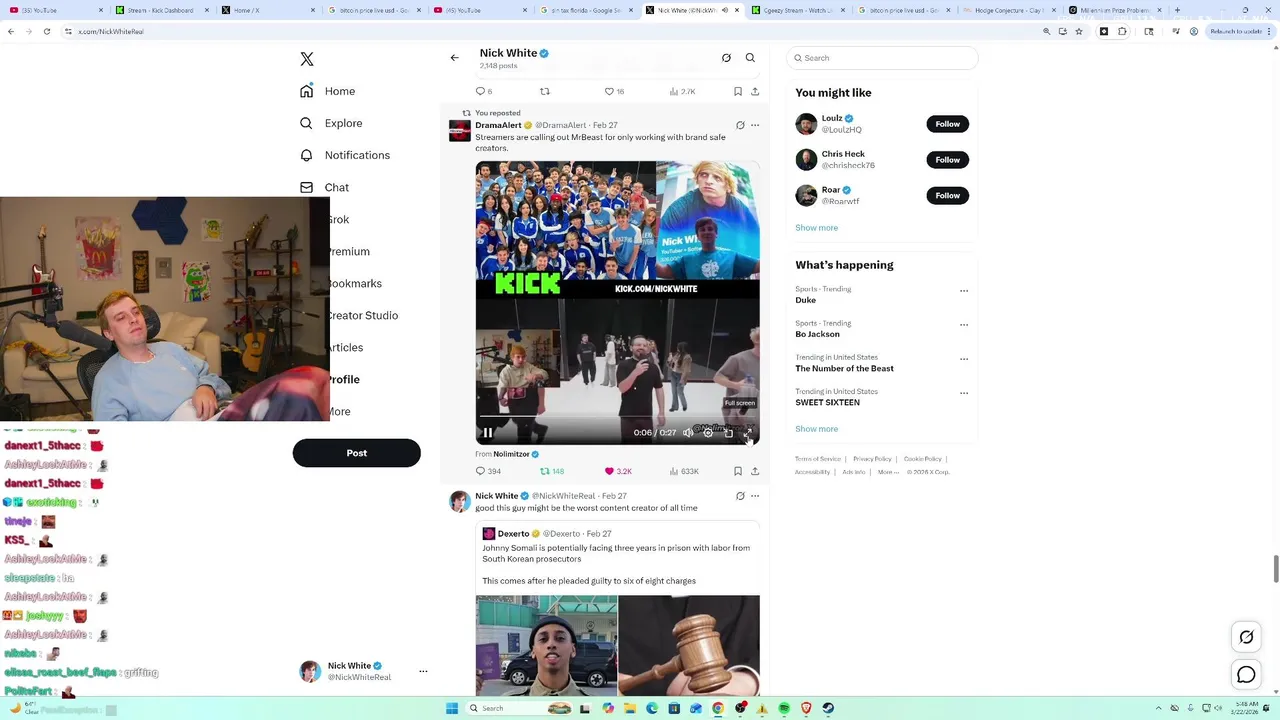View the DramaAlert post's 633K views analytics
Viewport: 1280px width, 720px height.
[683, 471]
